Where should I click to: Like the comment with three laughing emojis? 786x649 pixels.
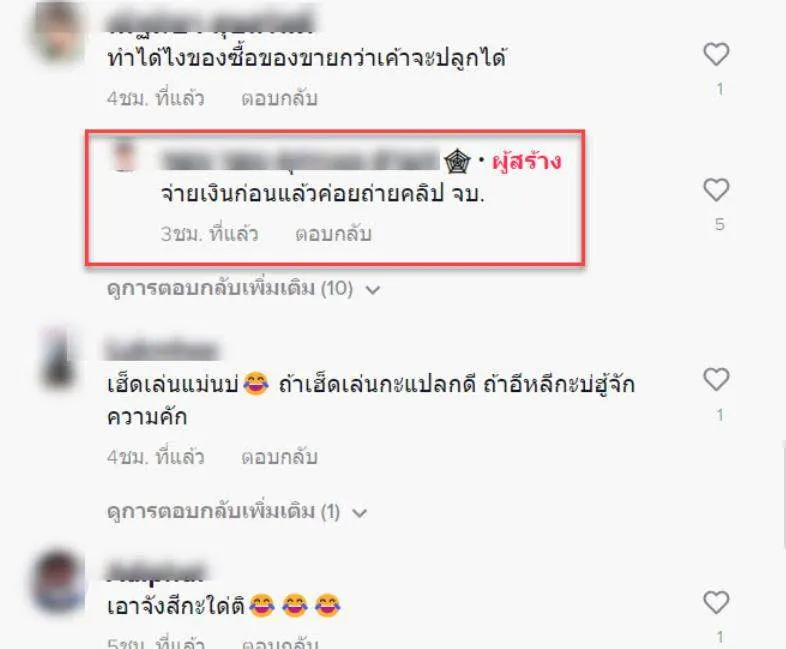click(716, 602)
